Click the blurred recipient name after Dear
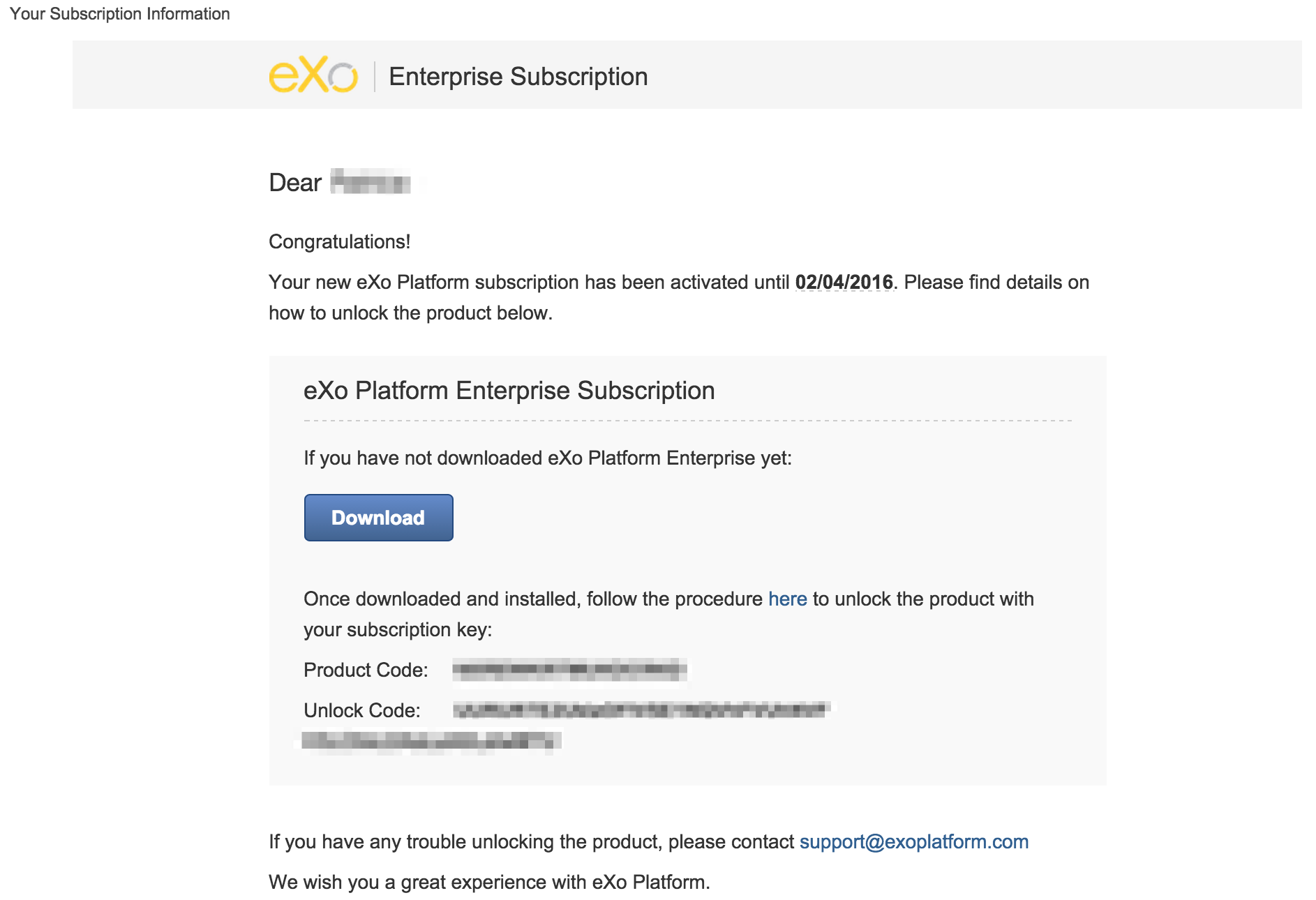The width and height of the screenshot is (1316, 900). pyautogui.click(x=370, y=181)
